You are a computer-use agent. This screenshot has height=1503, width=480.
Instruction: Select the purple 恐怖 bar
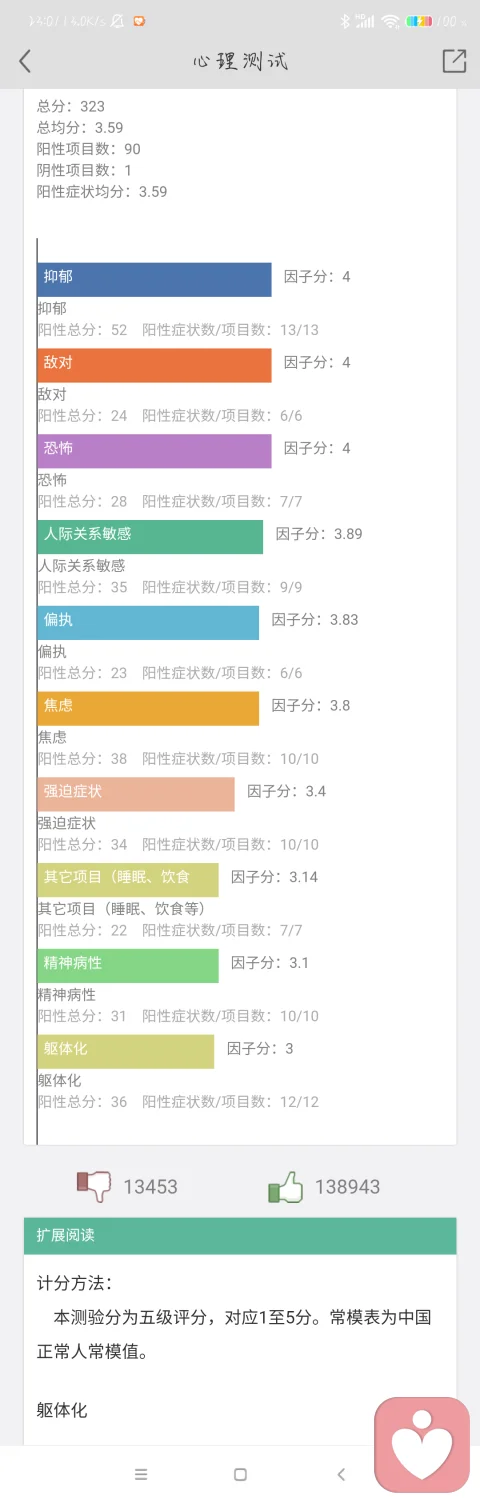pyautogui.click(x=155, y=451)
